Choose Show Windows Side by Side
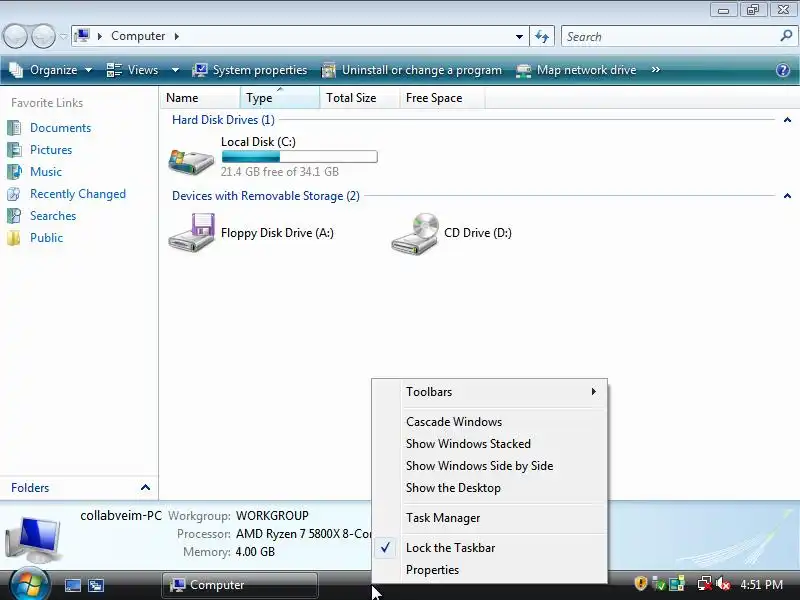This screenshot has width=800, height=600. pyautogui.click(x=490, y=466)
